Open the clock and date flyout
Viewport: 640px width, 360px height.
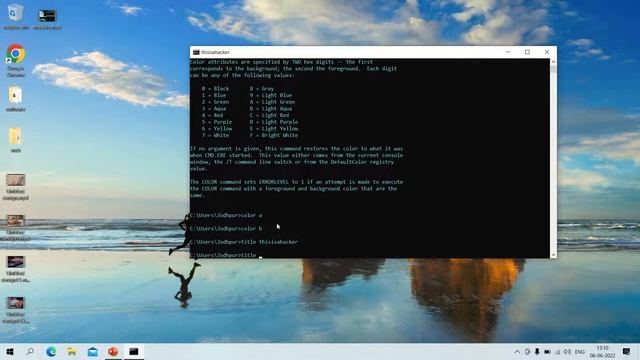[602, 351]
